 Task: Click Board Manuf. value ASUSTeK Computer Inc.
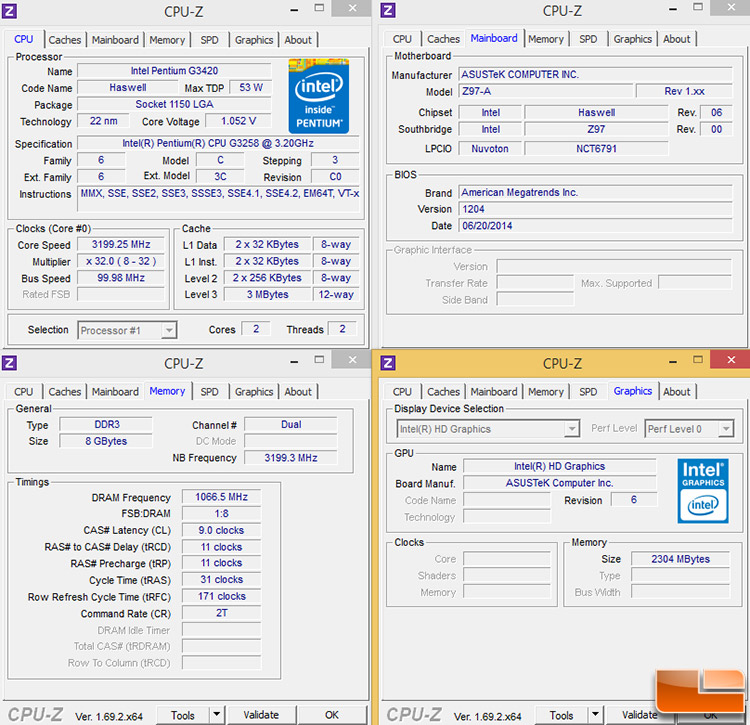[560, 483]
